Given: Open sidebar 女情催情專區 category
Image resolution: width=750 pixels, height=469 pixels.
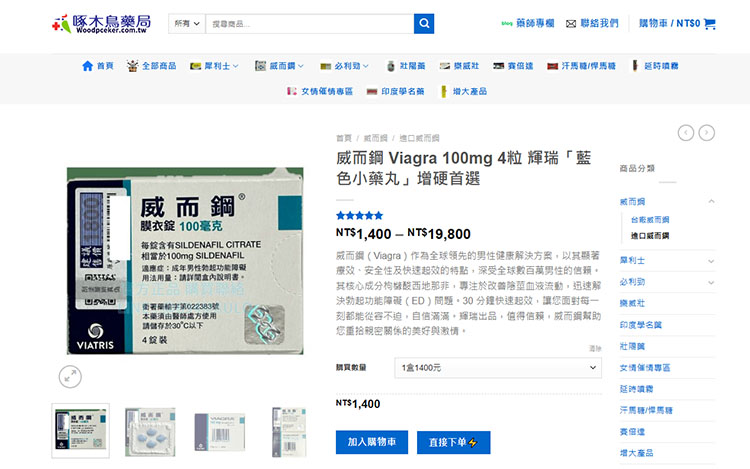Looking at the screenshot, I should pos(645,368).
